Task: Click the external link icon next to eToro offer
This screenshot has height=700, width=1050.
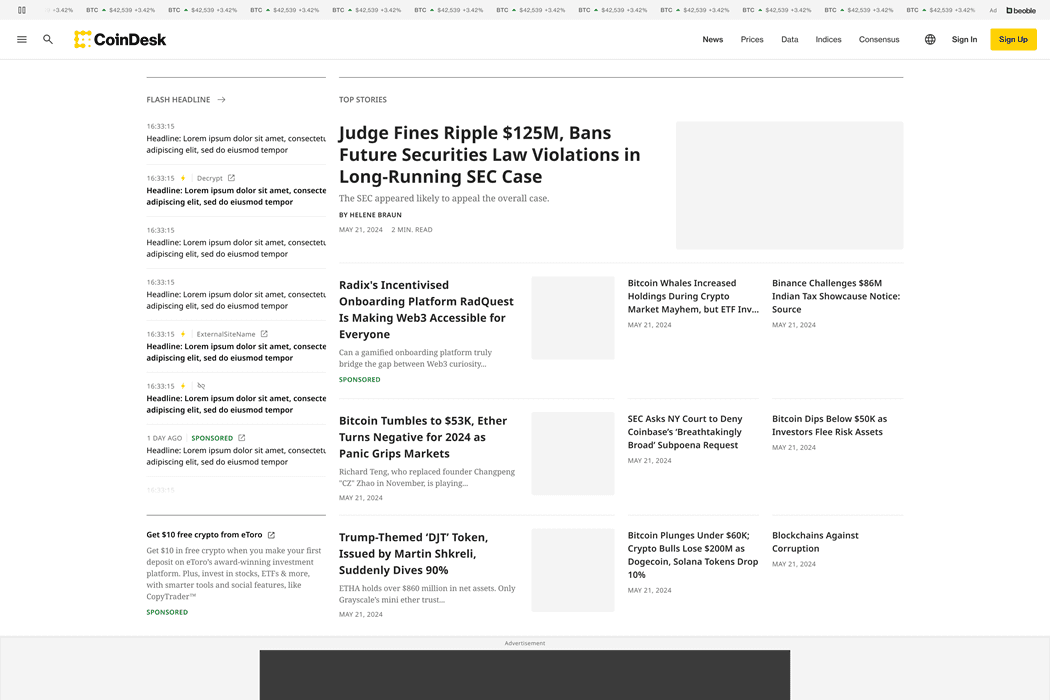Action: [271, 535]
